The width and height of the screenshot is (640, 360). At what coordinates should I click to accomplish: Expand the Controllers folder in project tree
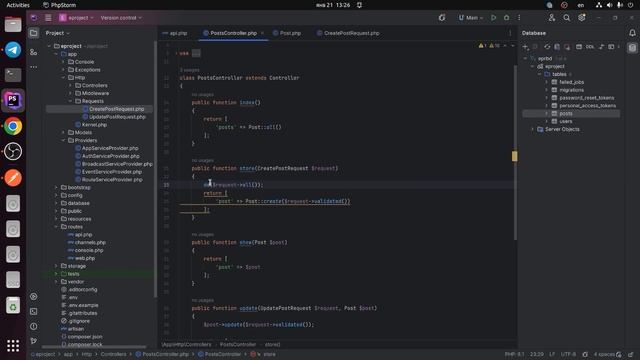click(70, 86)
